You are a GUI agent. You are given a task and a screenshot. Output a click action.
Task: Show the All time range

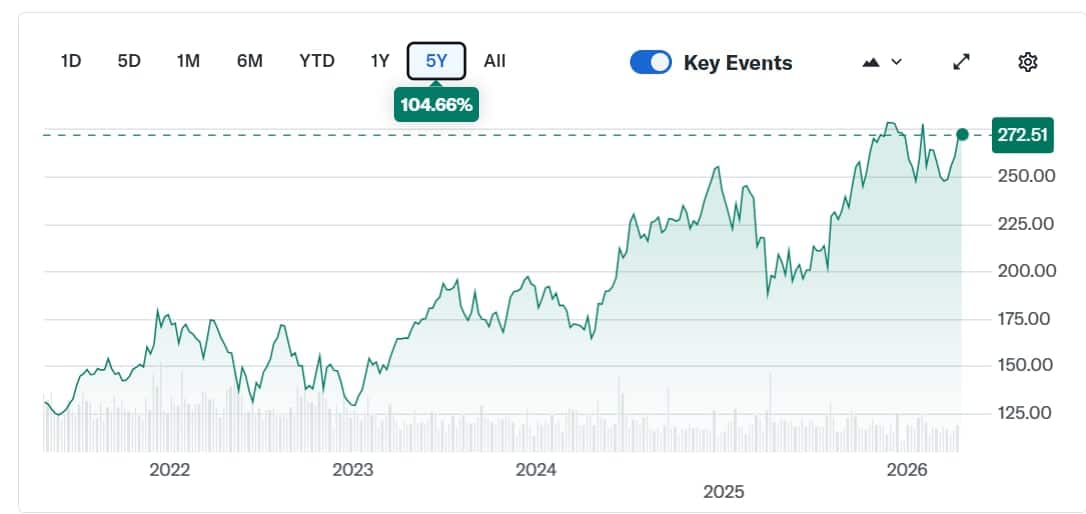coord(495,61)
